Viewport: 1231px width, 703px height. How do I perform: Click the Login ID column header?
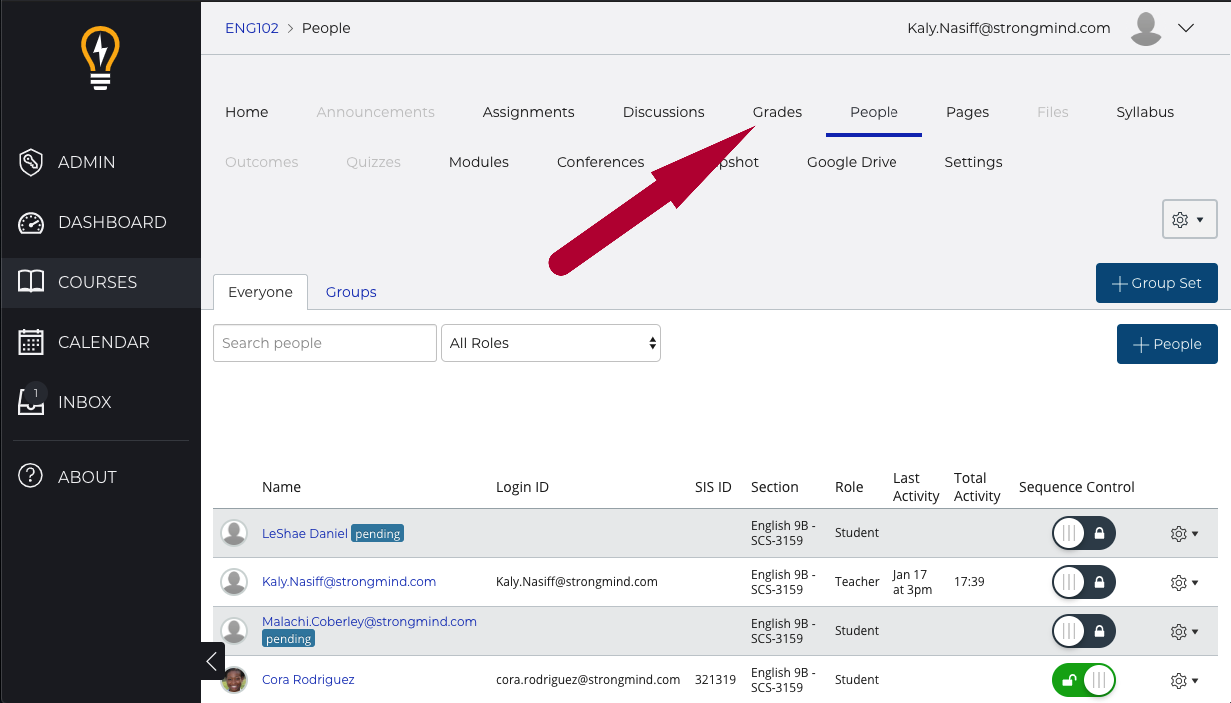coord(522,487)
